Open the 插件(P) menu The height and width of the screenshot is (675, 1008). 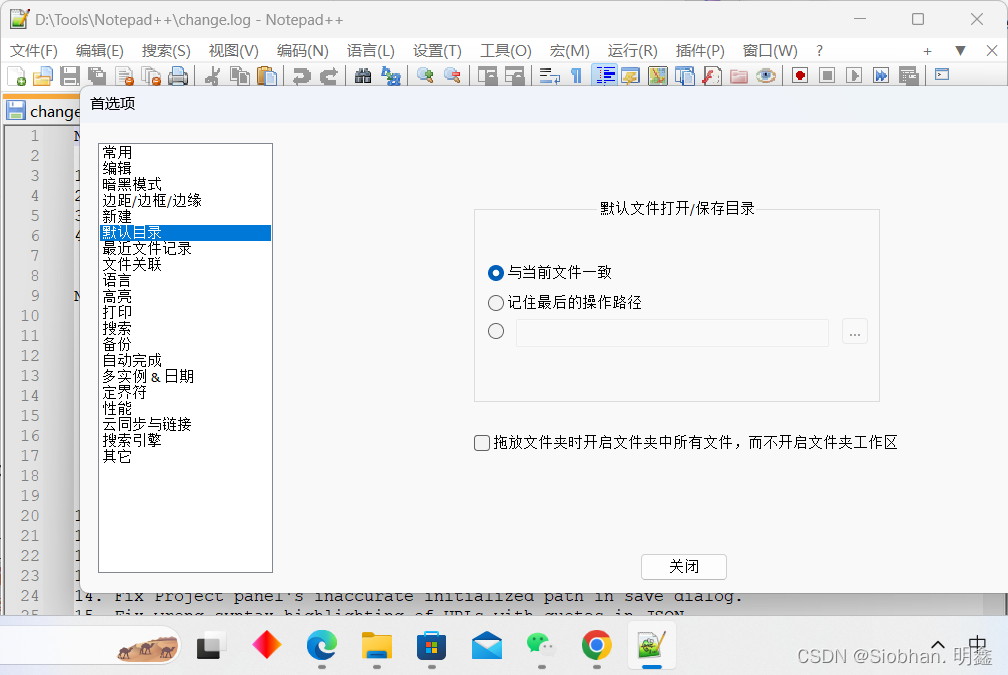pyautogui.click(x=700, y=51)
